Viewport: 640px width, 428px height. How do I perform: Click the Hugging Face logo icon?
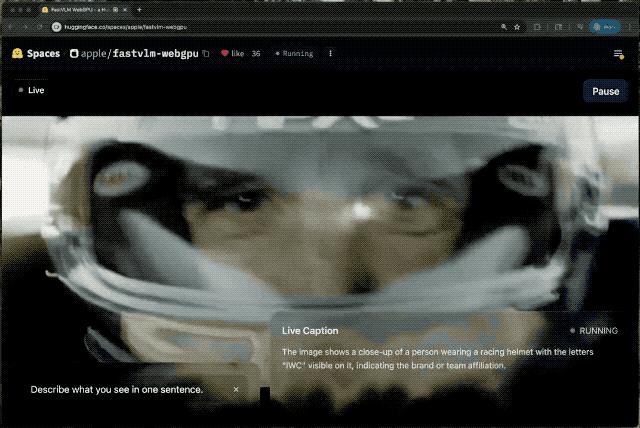(x=17, y=53)
